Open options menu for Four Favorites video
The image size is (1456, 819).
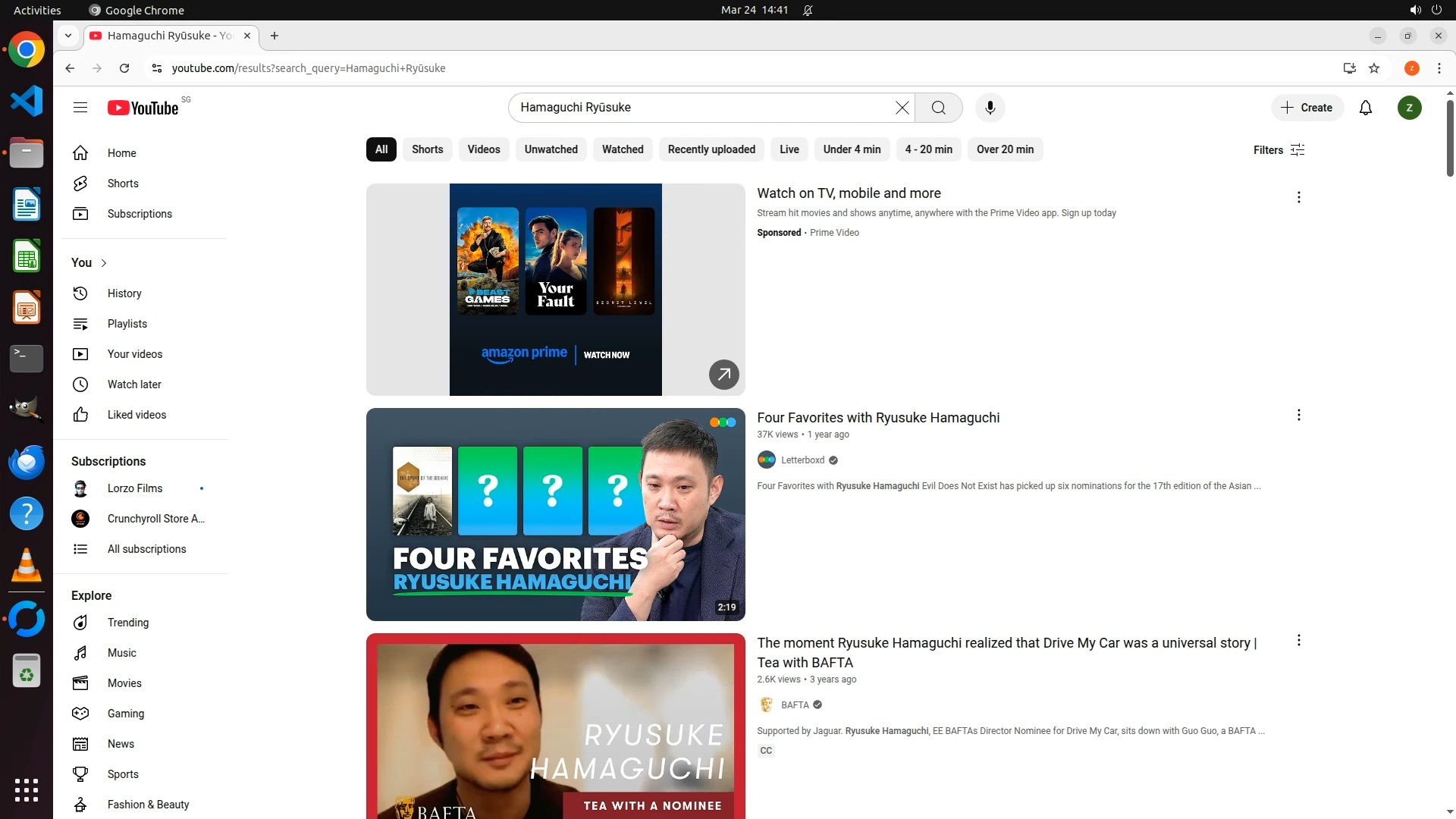coord(1298,415)
